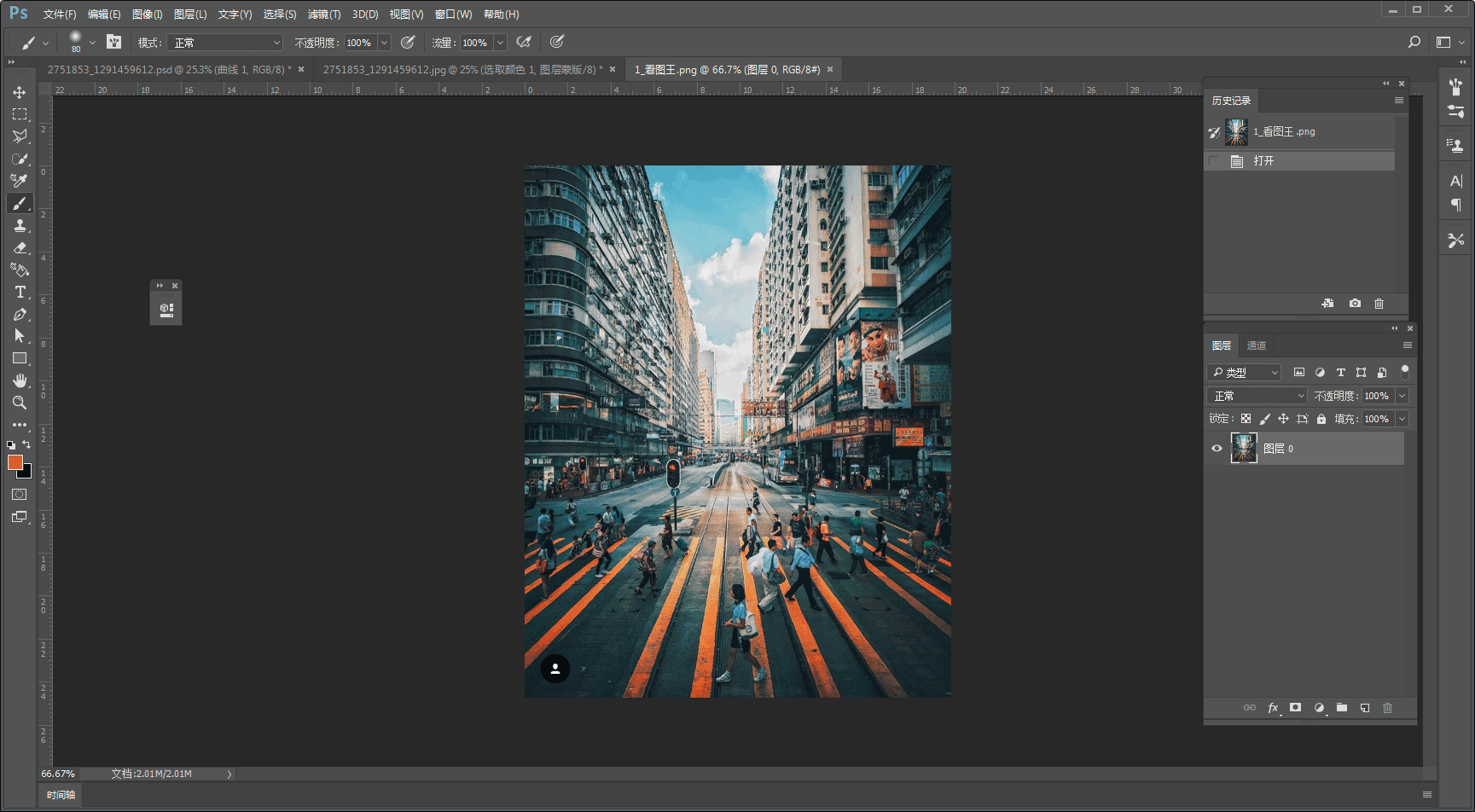This screenshot has width=1475, height=812.
Task: Toggle the lock all layer icon
Action: point(1321,419)
